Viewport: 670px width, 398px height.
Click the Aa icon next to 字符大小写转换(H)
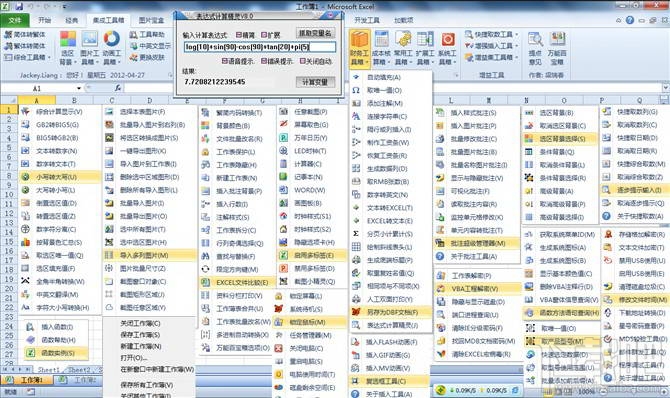(x=26, y=307)
